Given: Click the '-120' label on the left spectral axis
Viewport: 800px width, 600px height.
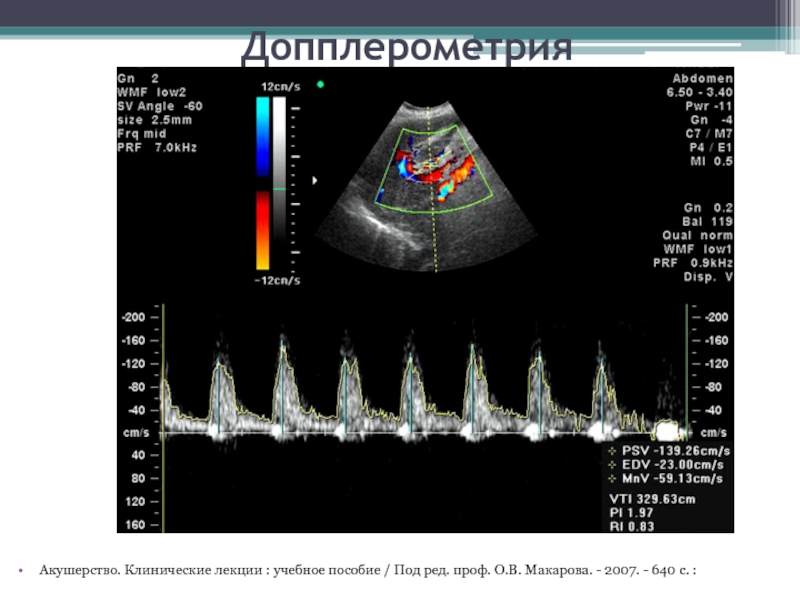Looking at the screenshot, I should click(134, 364).
